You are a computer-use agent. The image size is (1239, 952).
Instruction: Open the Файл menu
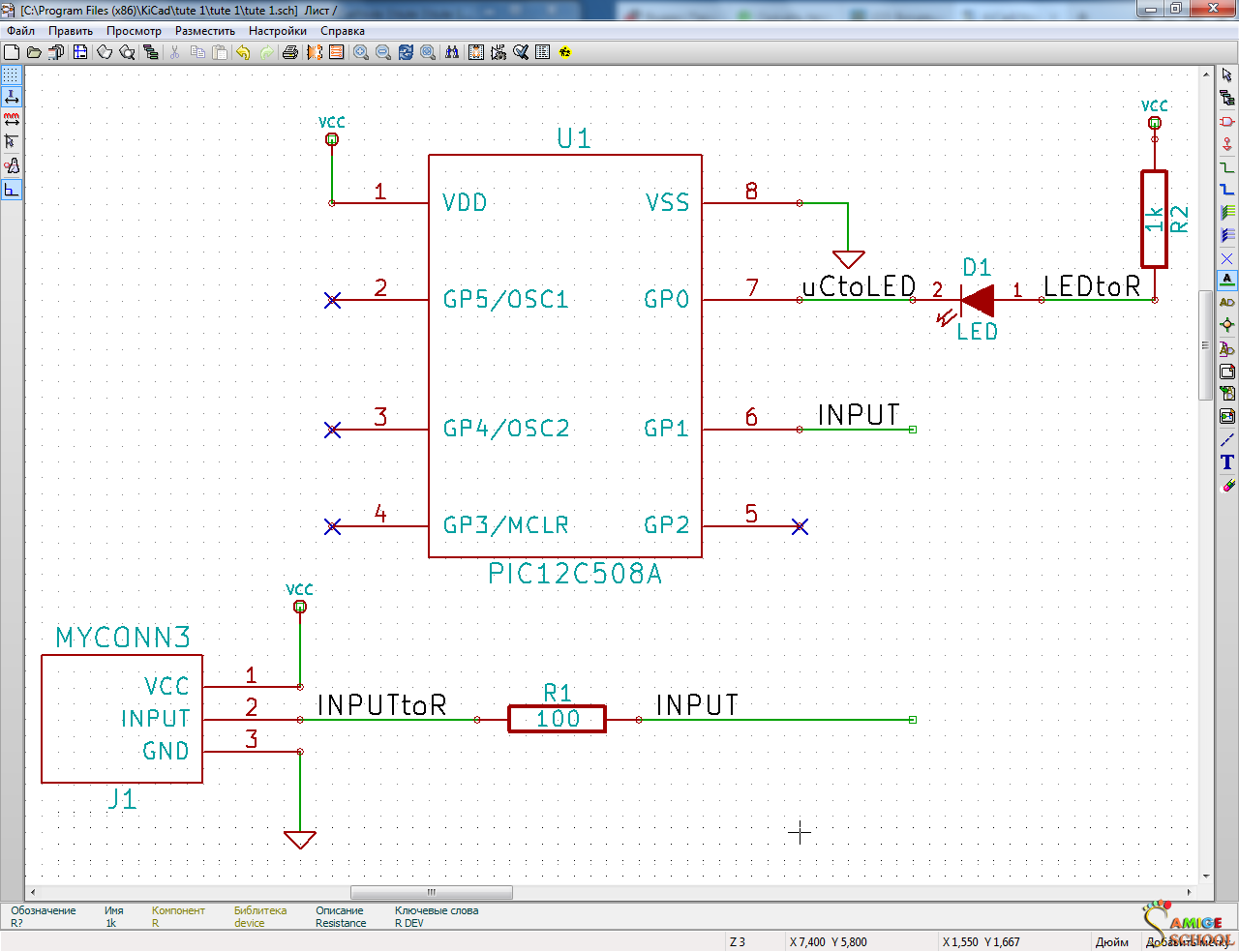[x=21, y=31]
